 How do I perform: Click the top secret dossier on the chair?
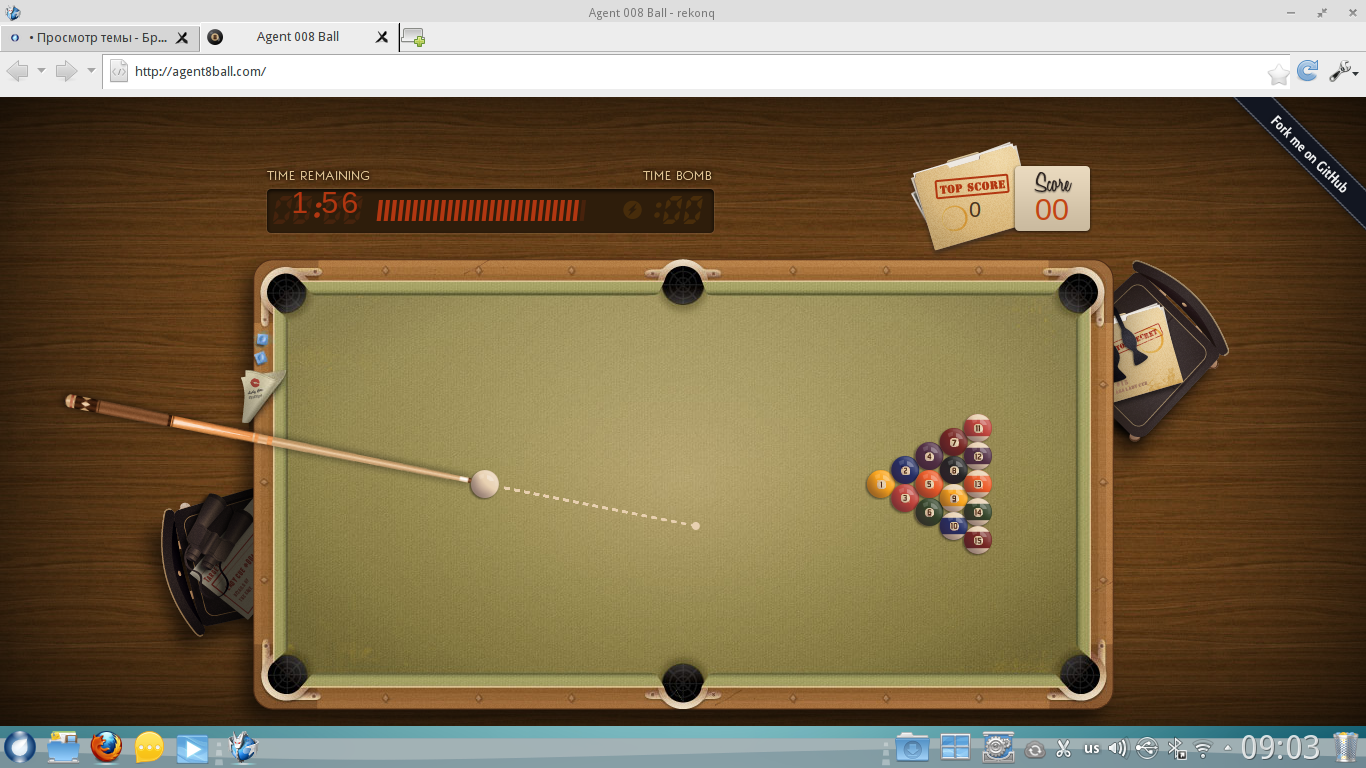coord(1148,354)
